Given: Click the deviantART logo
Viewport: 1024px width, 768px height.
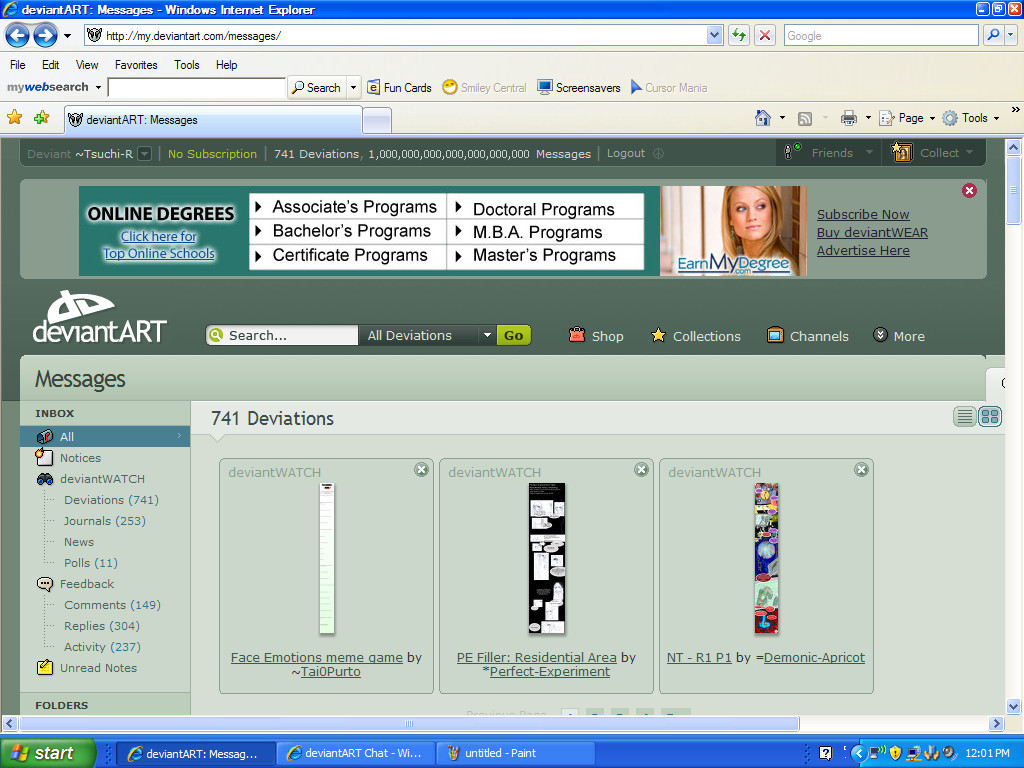Looking at the screenshot, I should 99,317.
